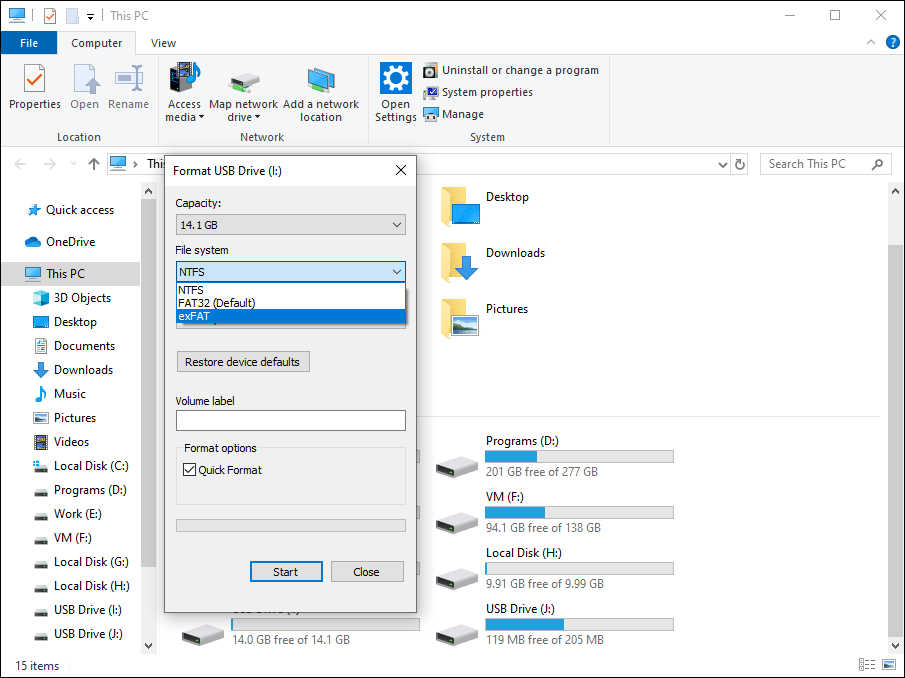Collapse the ribbon with the chevron

[x=870, y=42]
